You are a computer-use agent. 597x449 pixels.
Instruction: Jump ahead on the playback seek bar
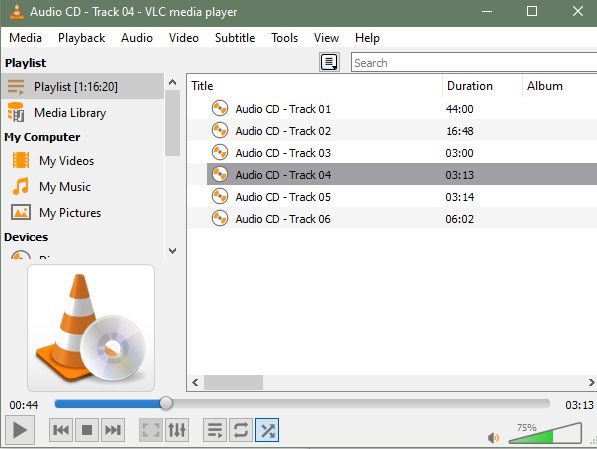(x=302, y=404)
